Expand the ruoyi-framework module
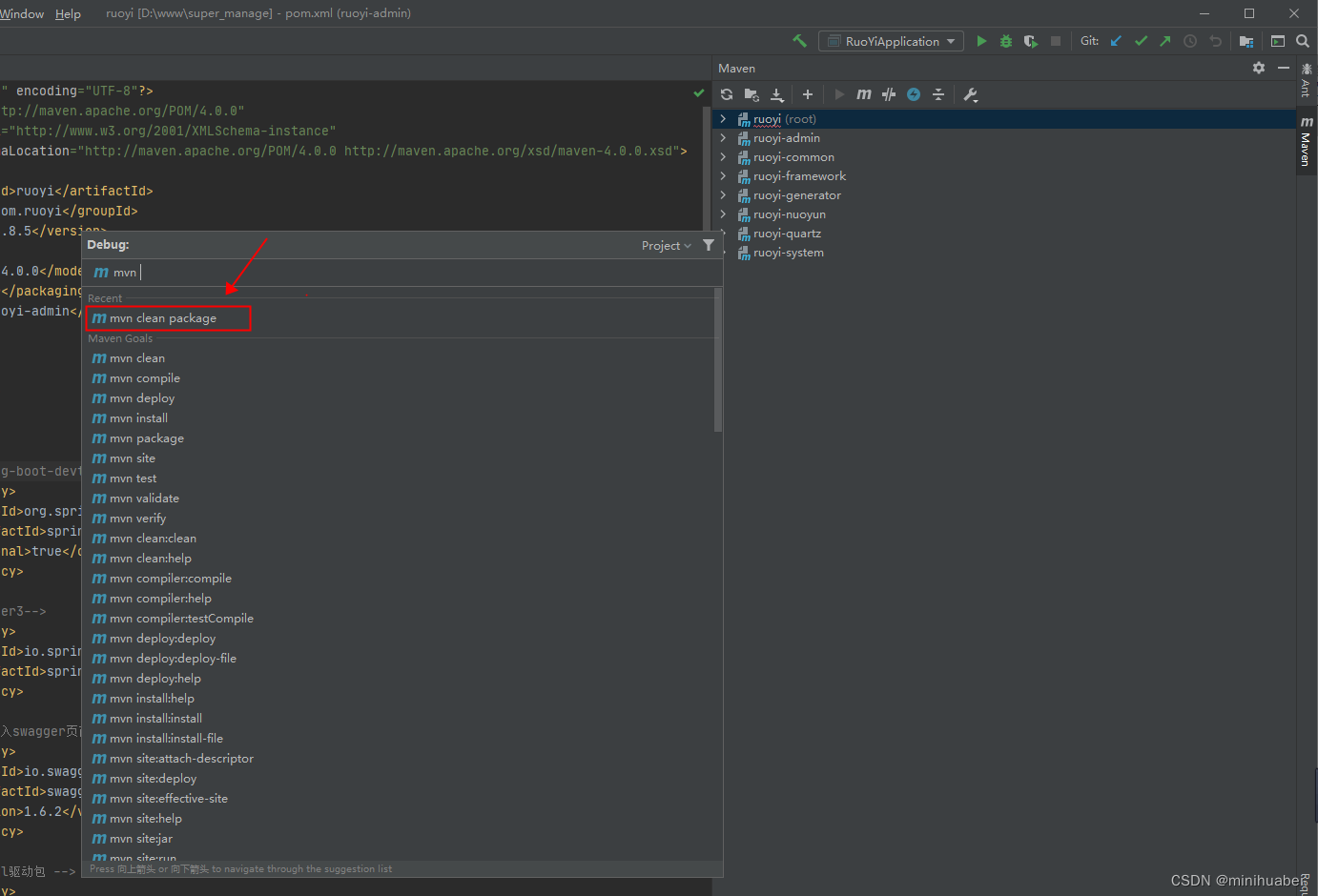 tap(723, 176)
